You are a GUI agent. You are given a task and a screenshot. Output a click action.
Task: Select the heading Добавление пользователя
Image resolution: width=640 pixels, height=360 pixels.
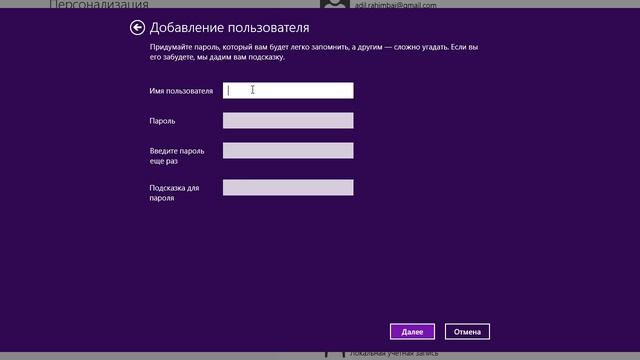tap(229, 28)
